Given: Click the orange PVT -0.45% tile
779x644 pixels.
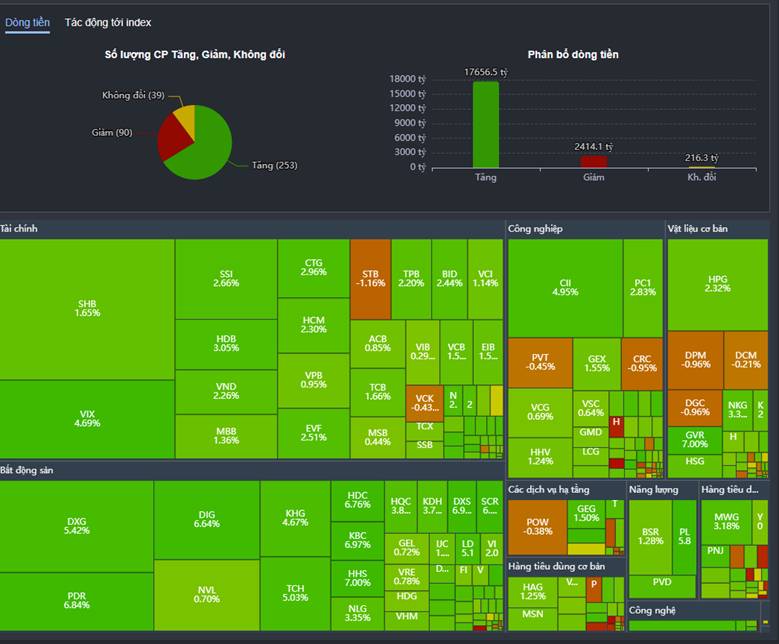Looking at the screenshot, I should point(540,363).
